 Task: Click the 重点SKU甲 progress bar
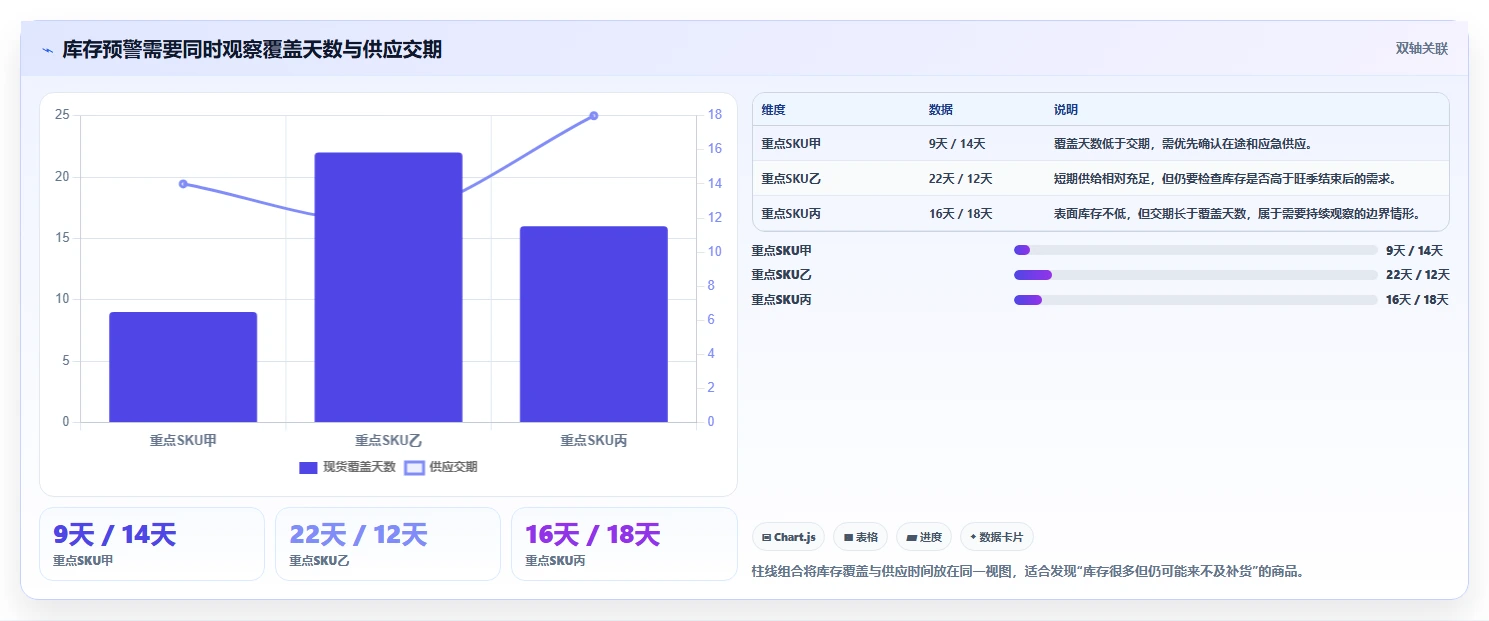click(1196, 250)
